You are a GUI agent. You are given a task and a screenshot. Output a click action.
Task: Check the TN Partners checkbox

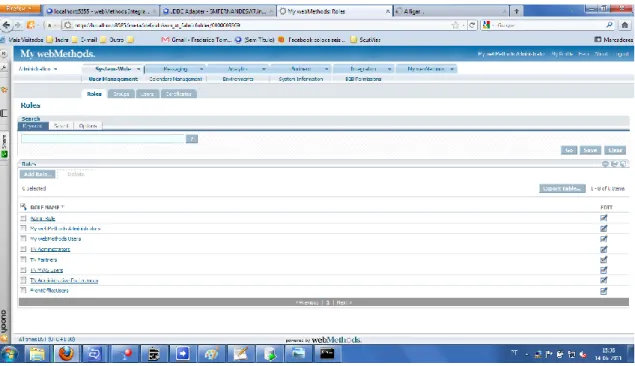coord(23,260)
